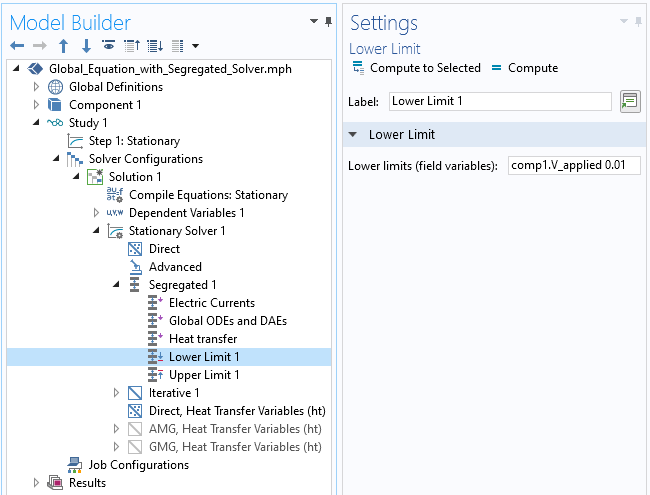The height and width of the screenshot is (495, 650).
Task: Select the Compile Equations: Stationary icon
Action: [115, 195]
